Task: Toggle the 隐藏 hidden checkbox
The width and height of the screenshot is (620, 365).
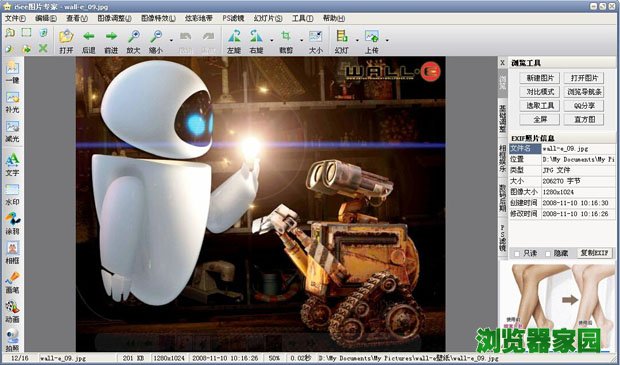Action: point(548,253)
